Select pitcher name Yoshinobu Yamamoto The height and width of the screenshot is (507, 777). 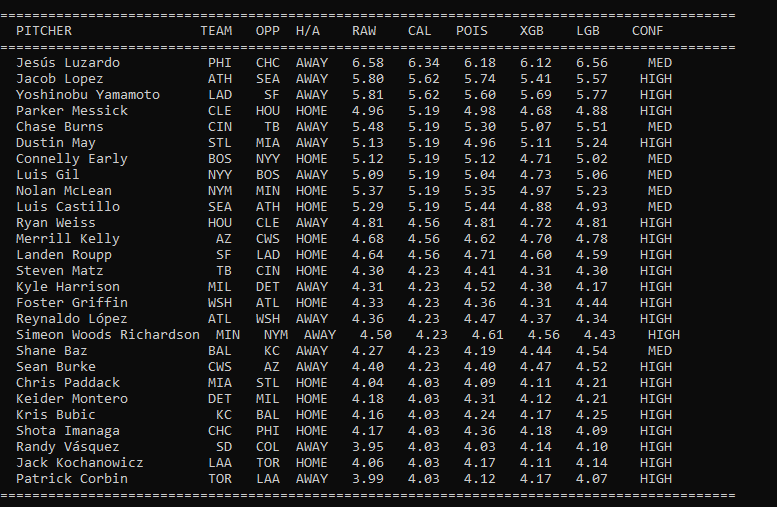[88, 95]
